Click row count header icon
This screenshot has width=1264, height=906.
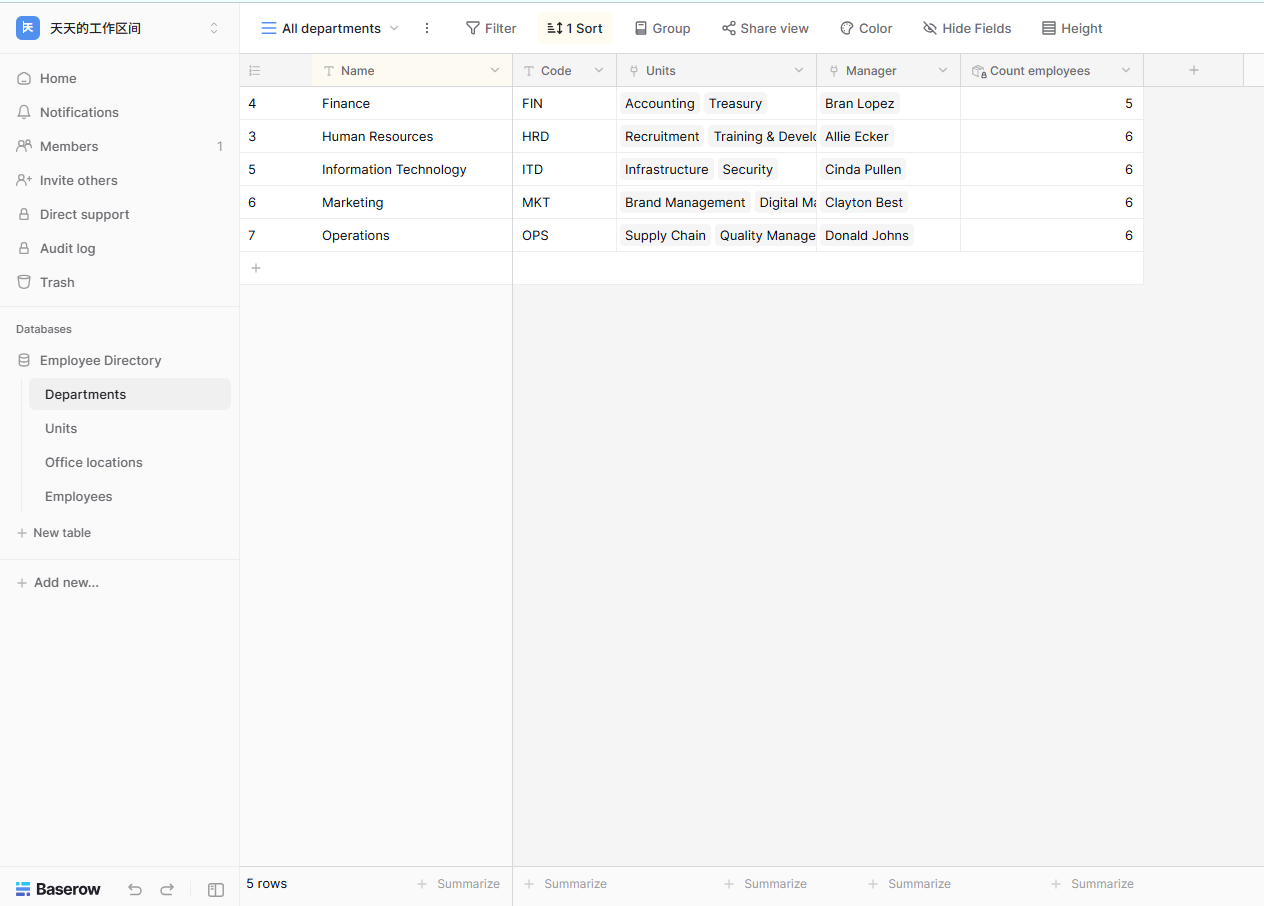point(254,70)
